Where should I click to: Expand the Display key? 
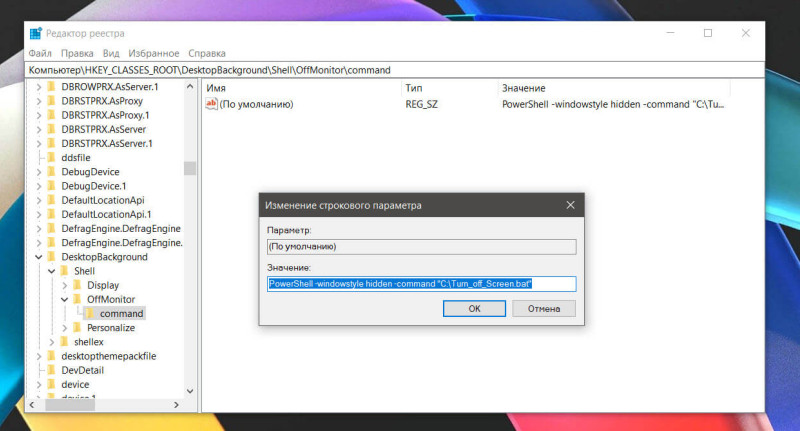(x=64, y=285)
